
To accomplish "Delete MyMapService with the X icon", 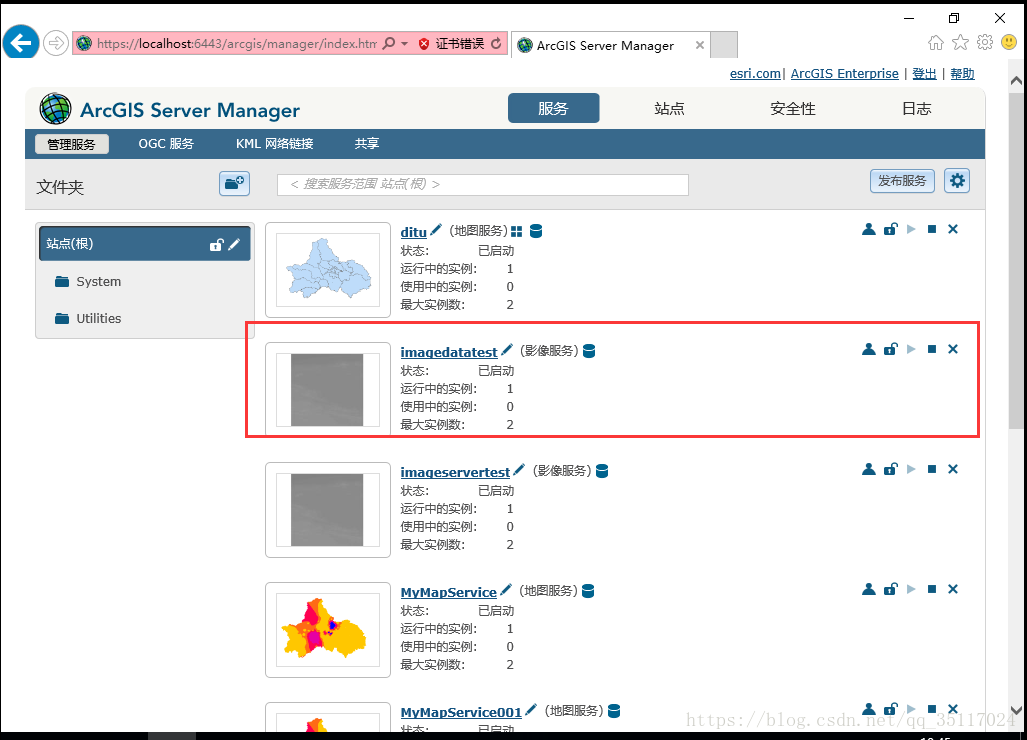I will click(x=953, y=589).
